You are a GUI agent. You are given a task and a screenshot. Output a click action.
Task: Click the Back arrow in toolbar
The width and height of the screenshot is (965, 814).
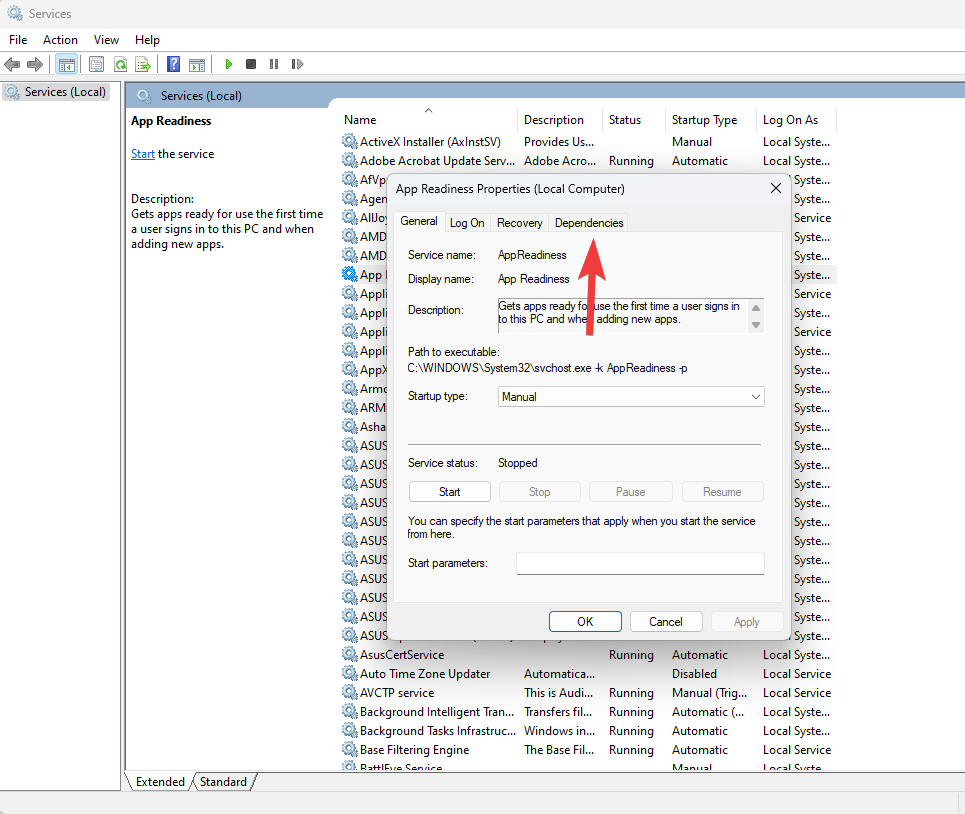(x=12, y=64)
